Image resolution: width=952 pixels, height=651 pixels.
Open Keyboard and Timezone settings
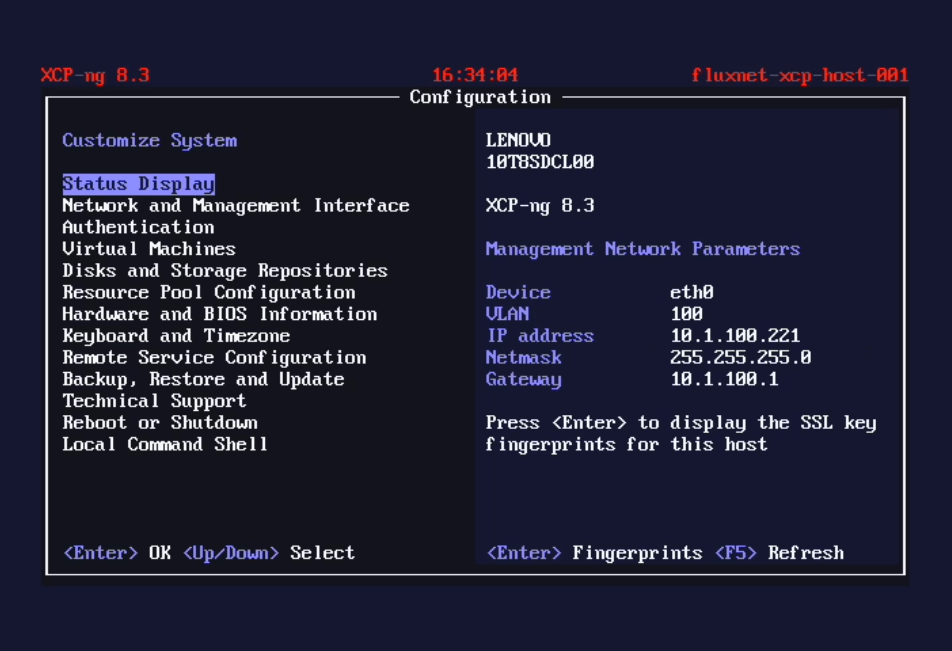coord(176,336)
